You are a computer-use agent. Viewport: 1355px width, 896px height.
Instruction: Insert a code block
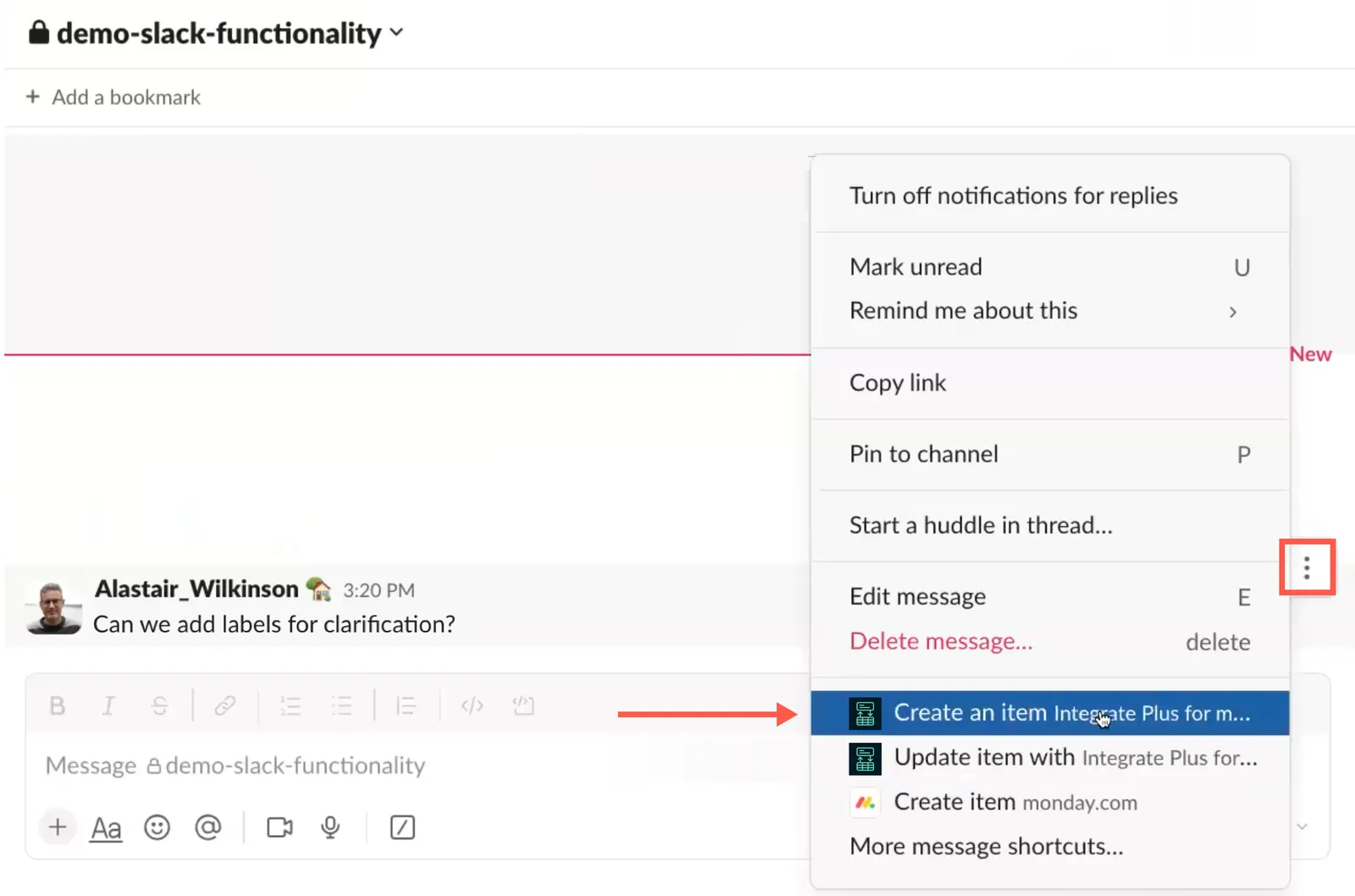click(x=523, y=705)
